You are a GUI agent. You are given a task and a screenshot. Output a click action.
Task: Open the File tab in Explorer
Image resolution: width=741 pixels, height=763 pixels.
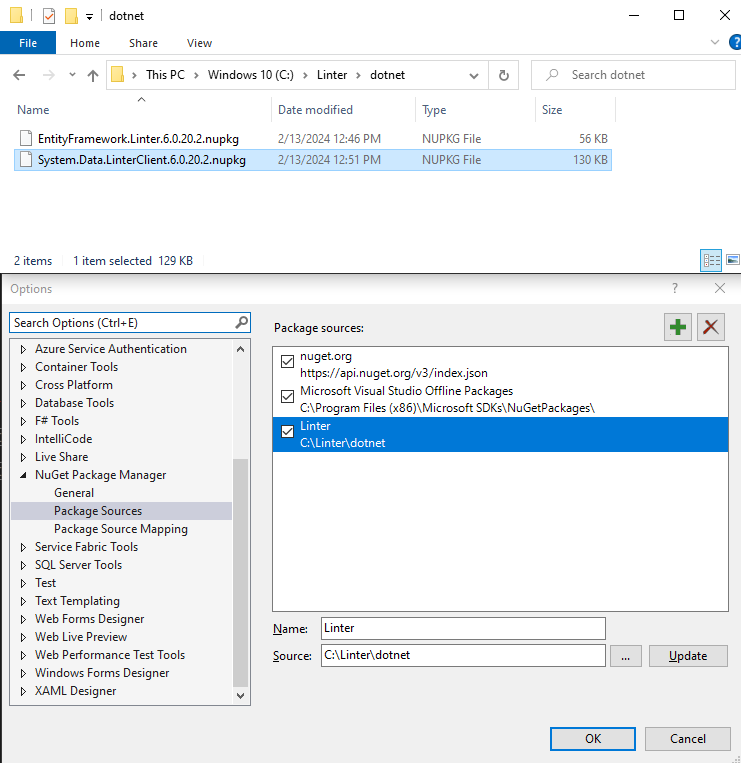(x=28, y=43)
